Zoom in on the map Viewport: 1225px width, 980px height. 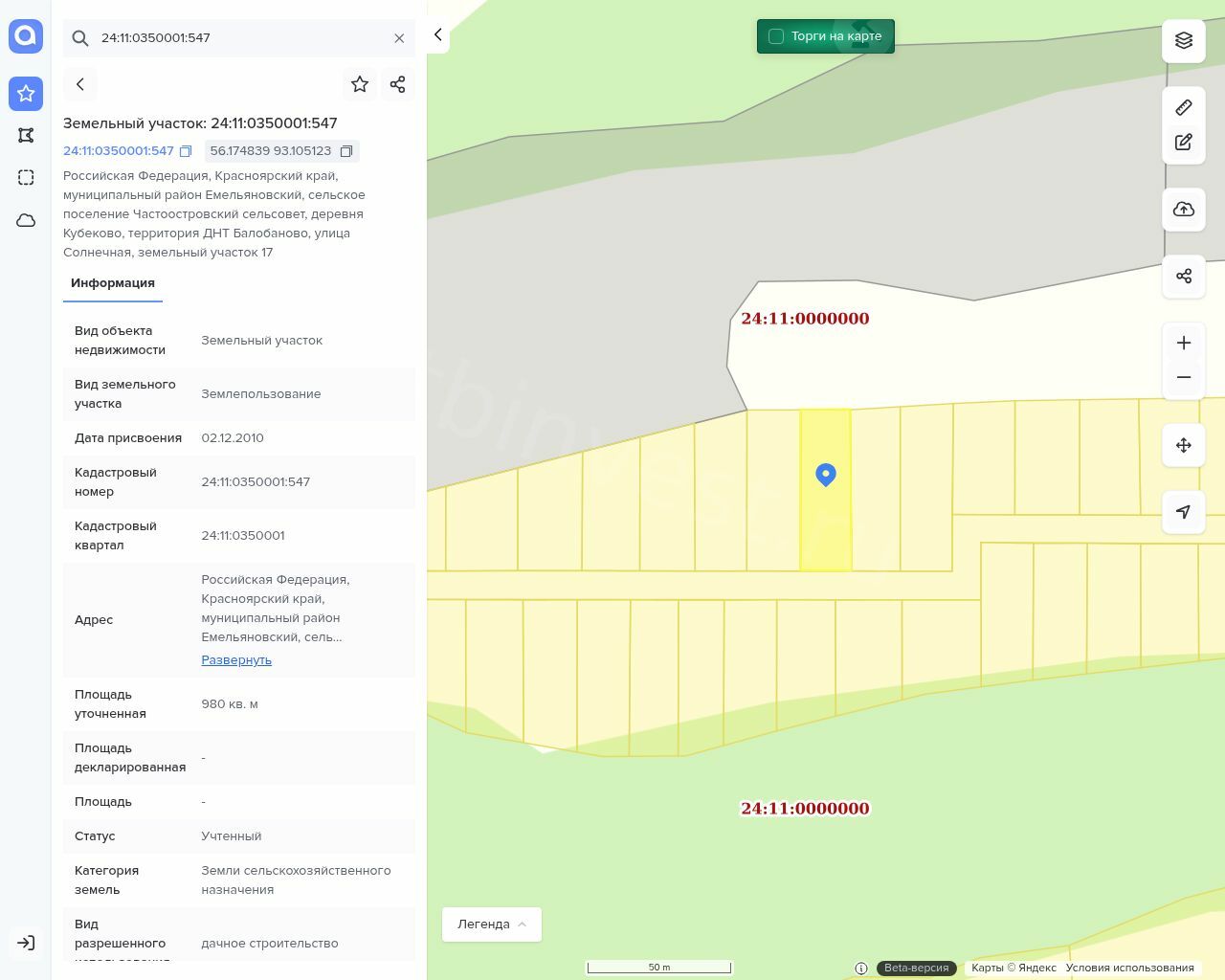click(1184, 344)
